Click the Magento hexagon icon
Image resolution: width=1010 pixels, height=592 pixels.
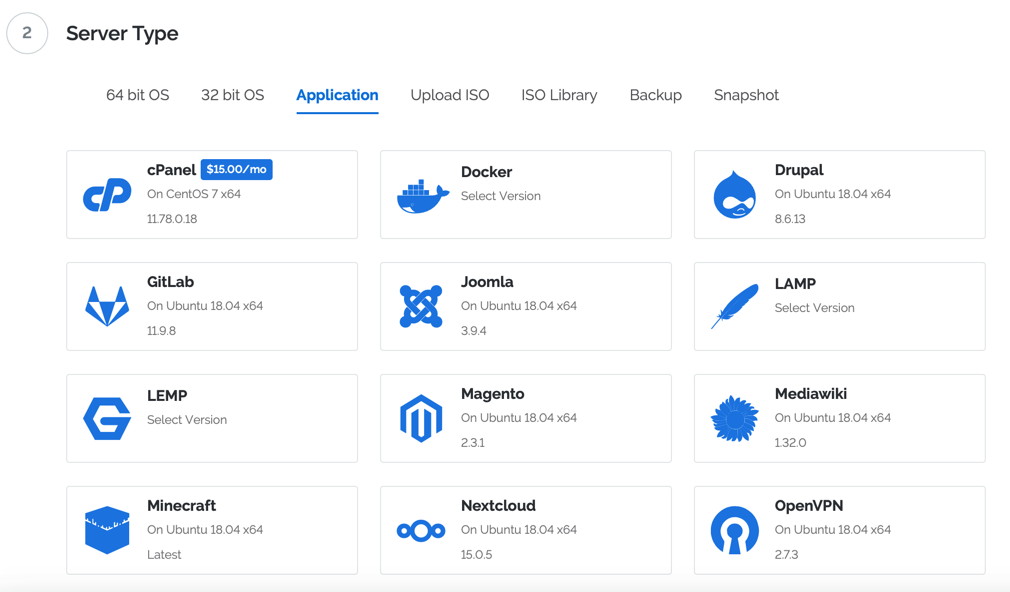click(x=421, y=418)
